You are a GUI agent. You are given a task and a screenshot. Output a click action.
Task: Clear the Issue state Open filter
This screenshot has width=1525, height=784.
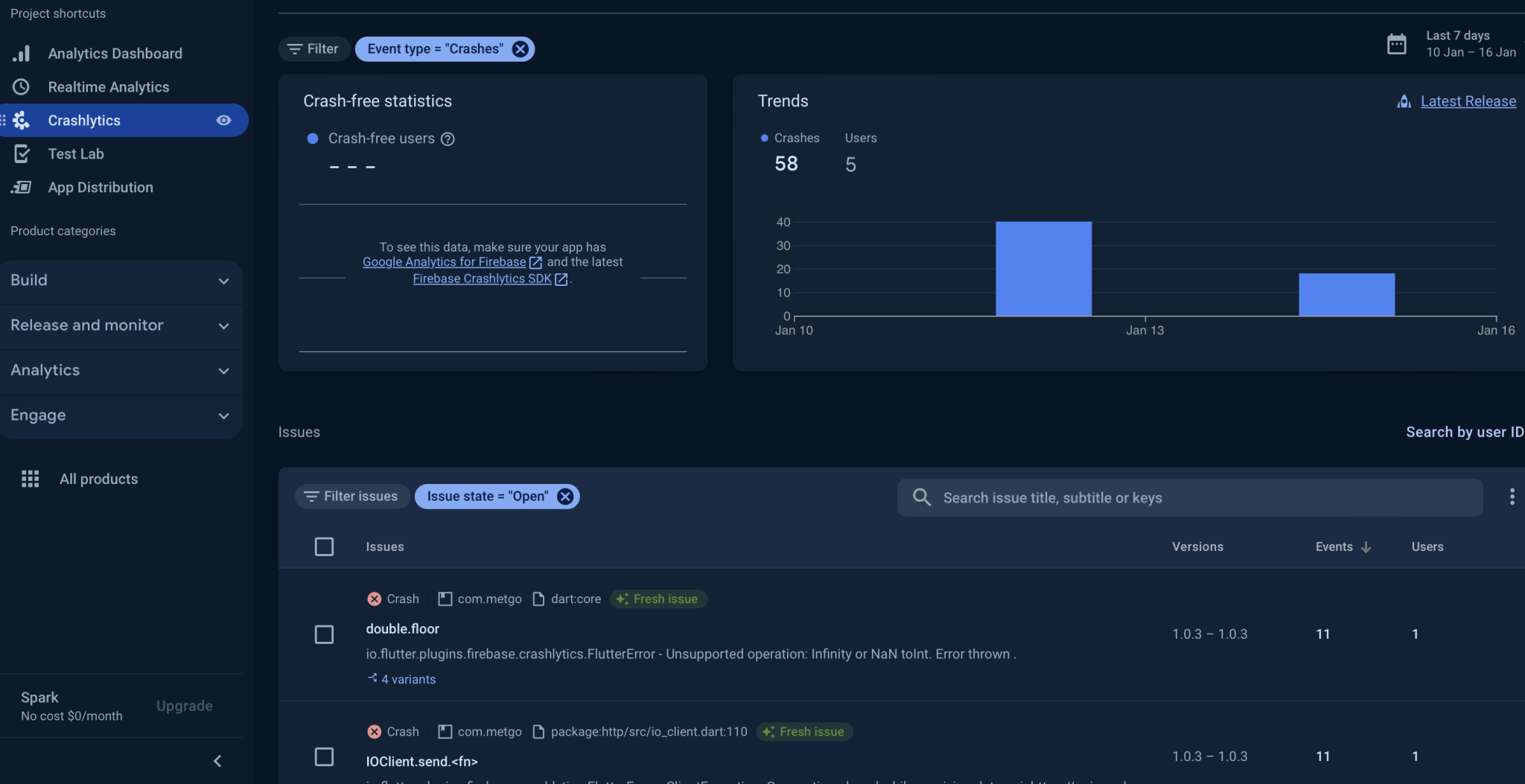coord(565,497)
